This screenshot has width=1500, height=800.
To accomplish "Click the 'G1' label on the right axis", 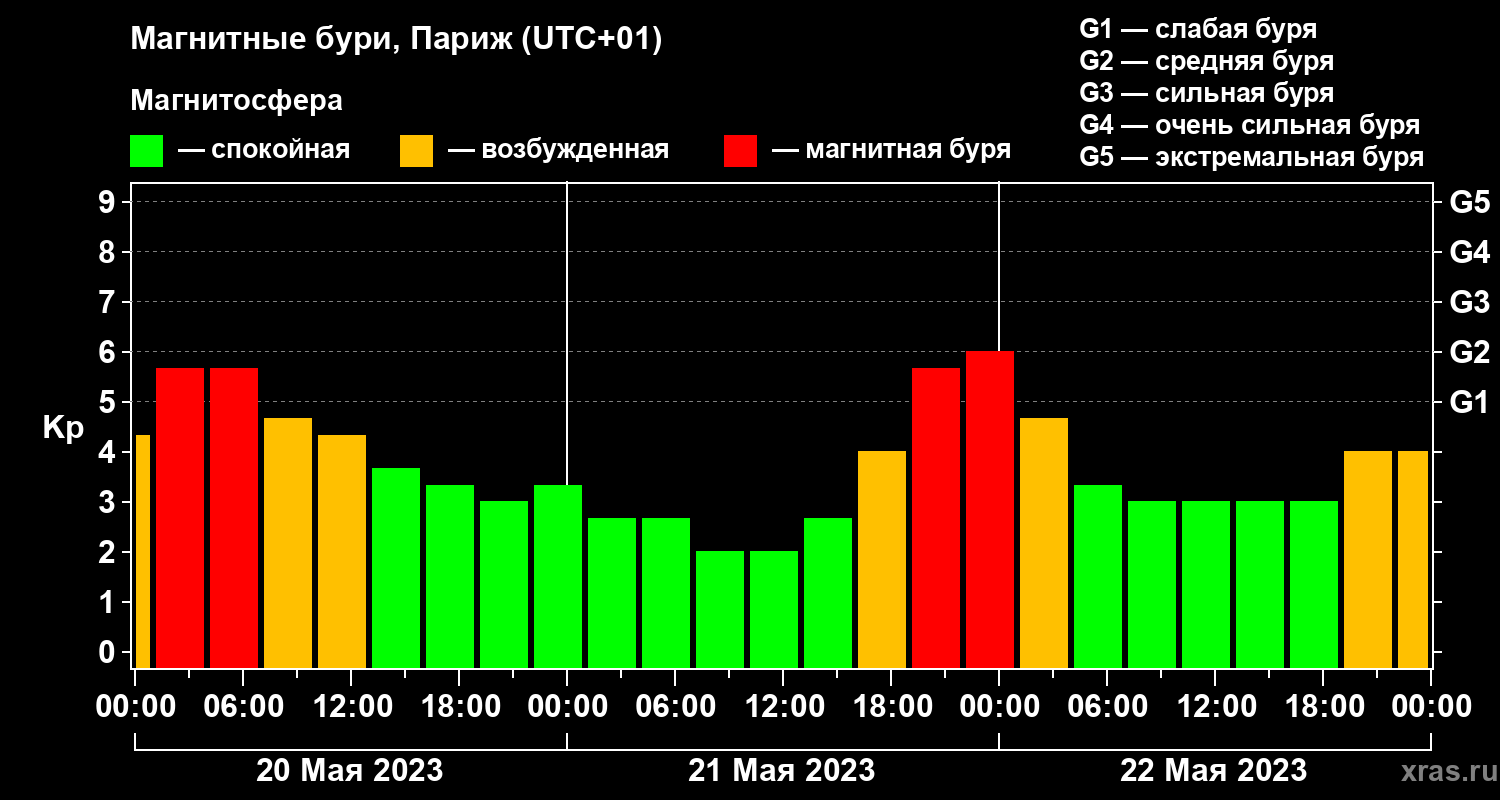I will 1469,402.
